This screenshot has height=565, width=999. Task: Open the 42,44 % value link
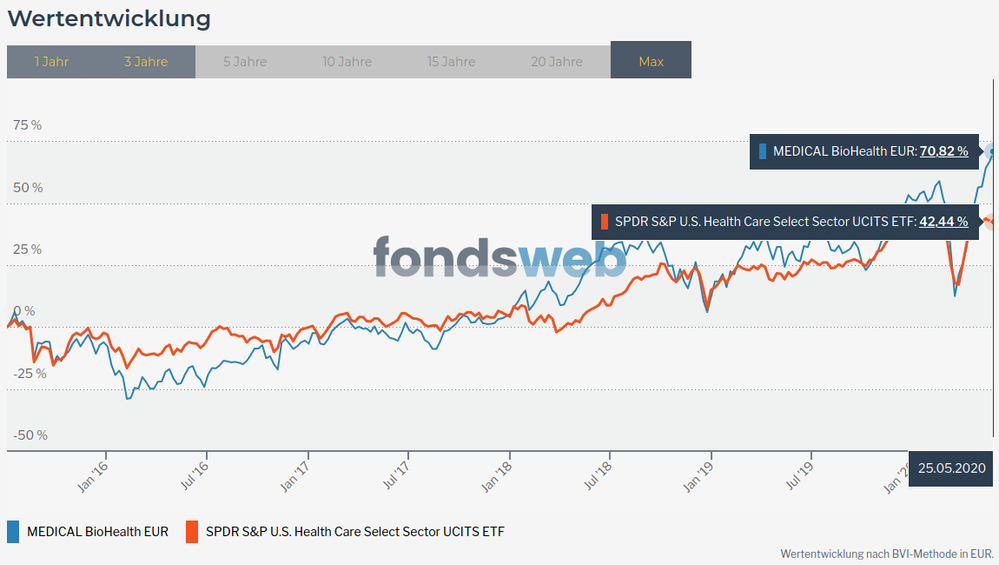[x=944, y=221]
